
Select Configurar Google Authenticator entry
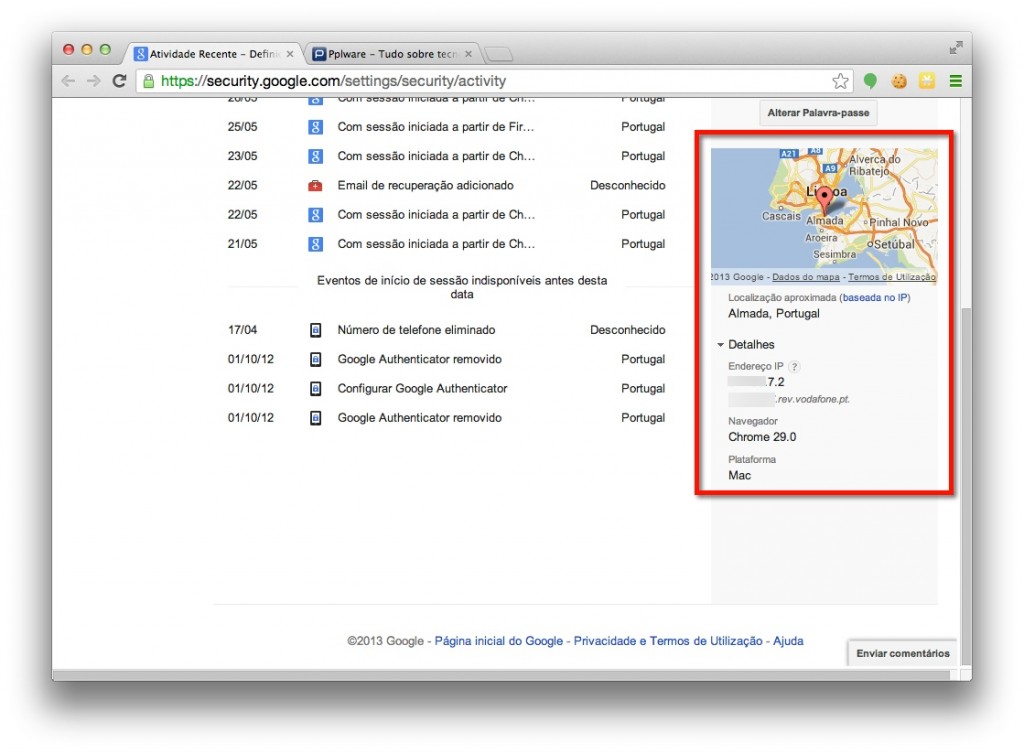click(x=446, y=389)
